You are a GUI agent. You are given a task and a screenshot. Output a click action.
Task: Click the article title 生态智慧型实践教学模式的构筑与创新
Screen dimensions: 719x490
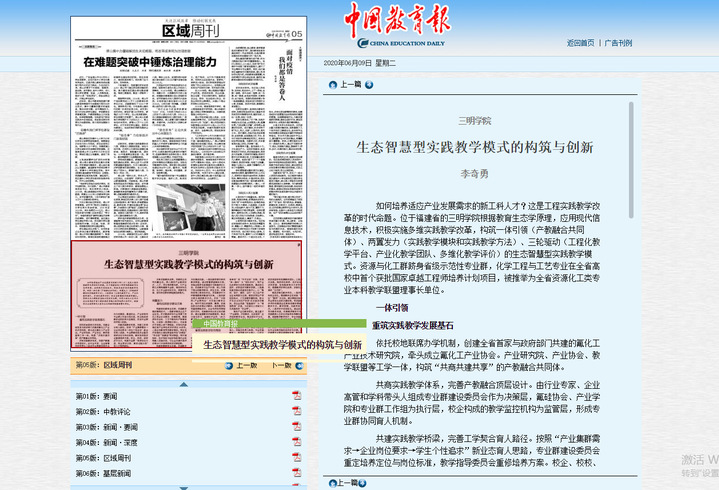coord(475,147)
